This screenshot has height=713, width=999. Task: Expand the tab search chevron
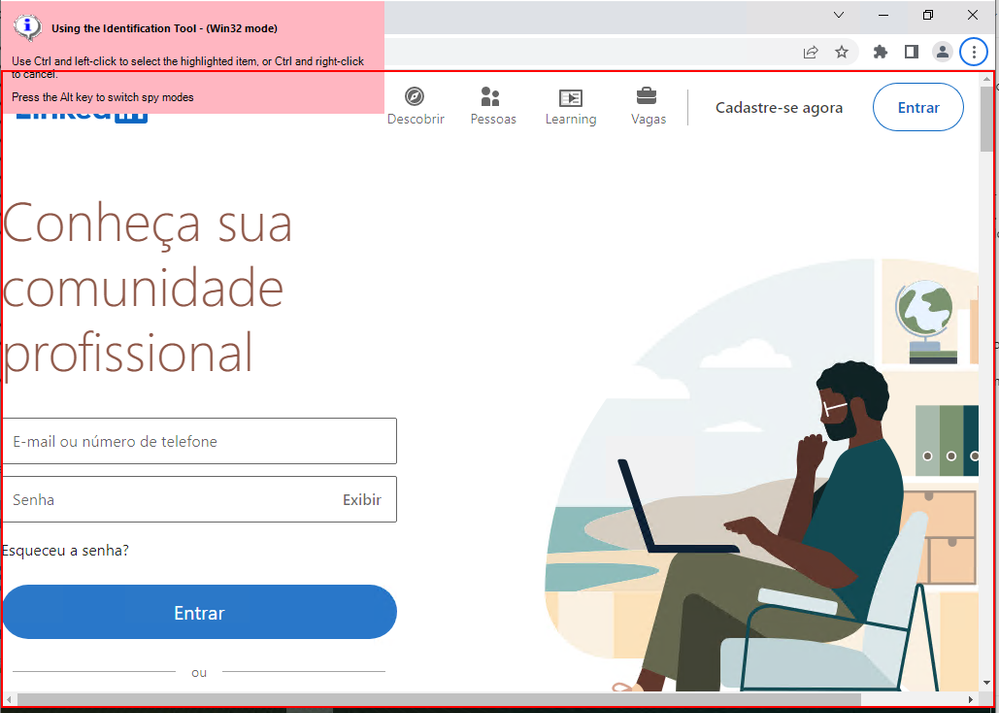tap(839, 15)
